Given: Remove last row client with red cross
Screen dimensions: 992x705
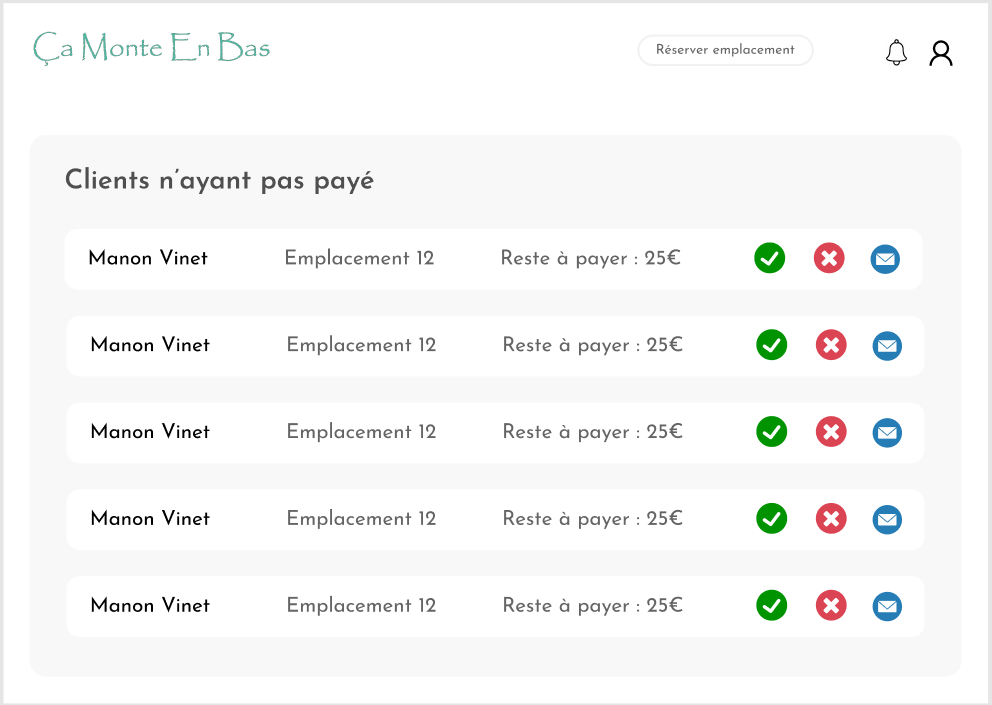Looking at the screenshot, I should point(831,606).
